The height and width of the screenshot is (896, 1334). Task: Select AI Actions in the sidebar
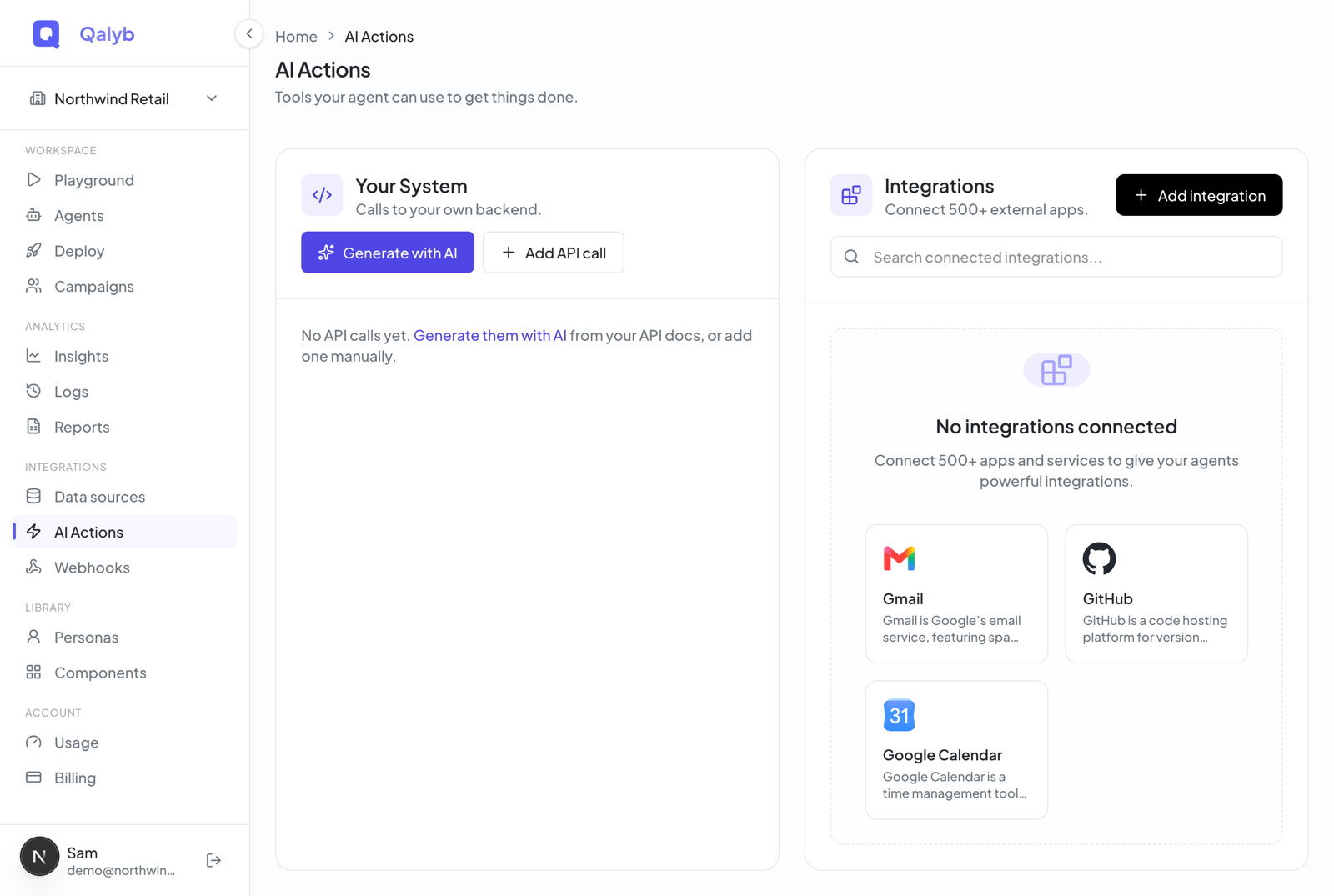[x=125, y=531]
